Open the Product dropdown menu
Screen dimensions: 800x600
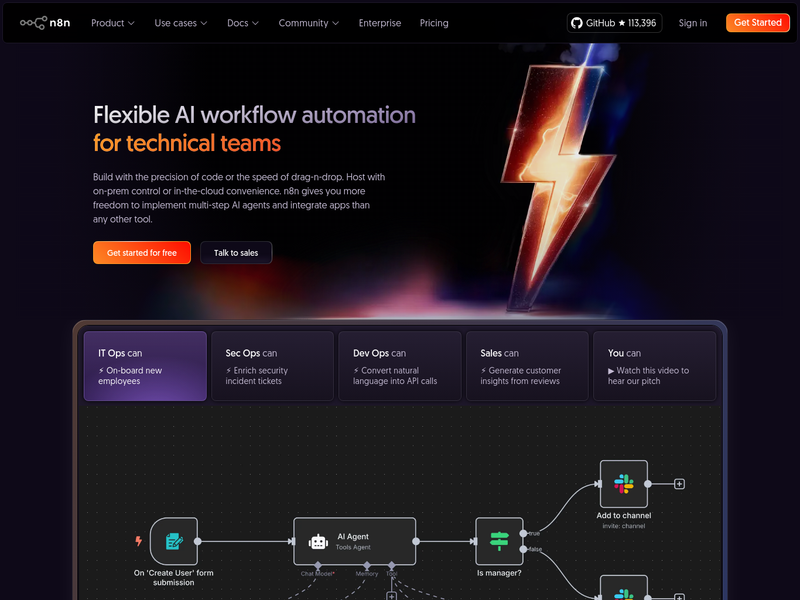tap(113, 23)
